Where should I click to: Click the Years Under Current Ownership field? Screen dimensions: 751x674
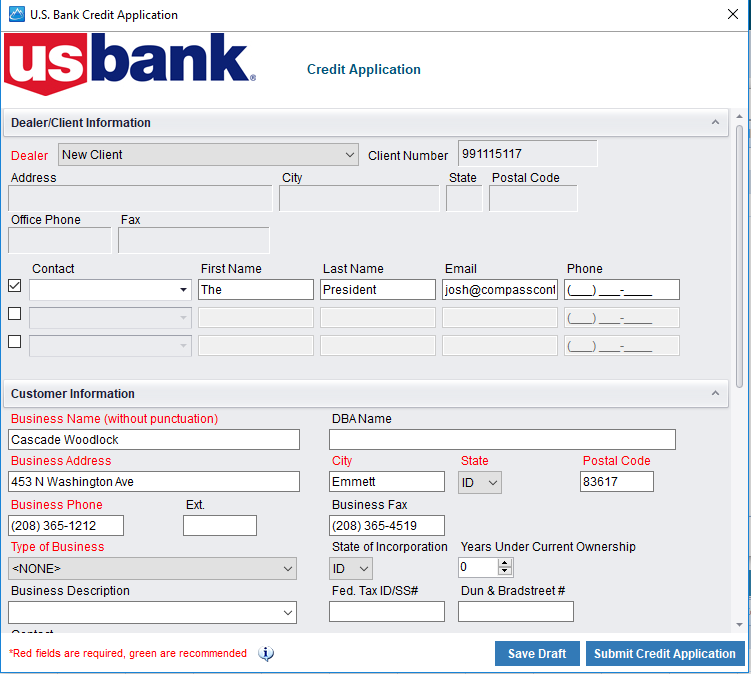coord(478,567)
